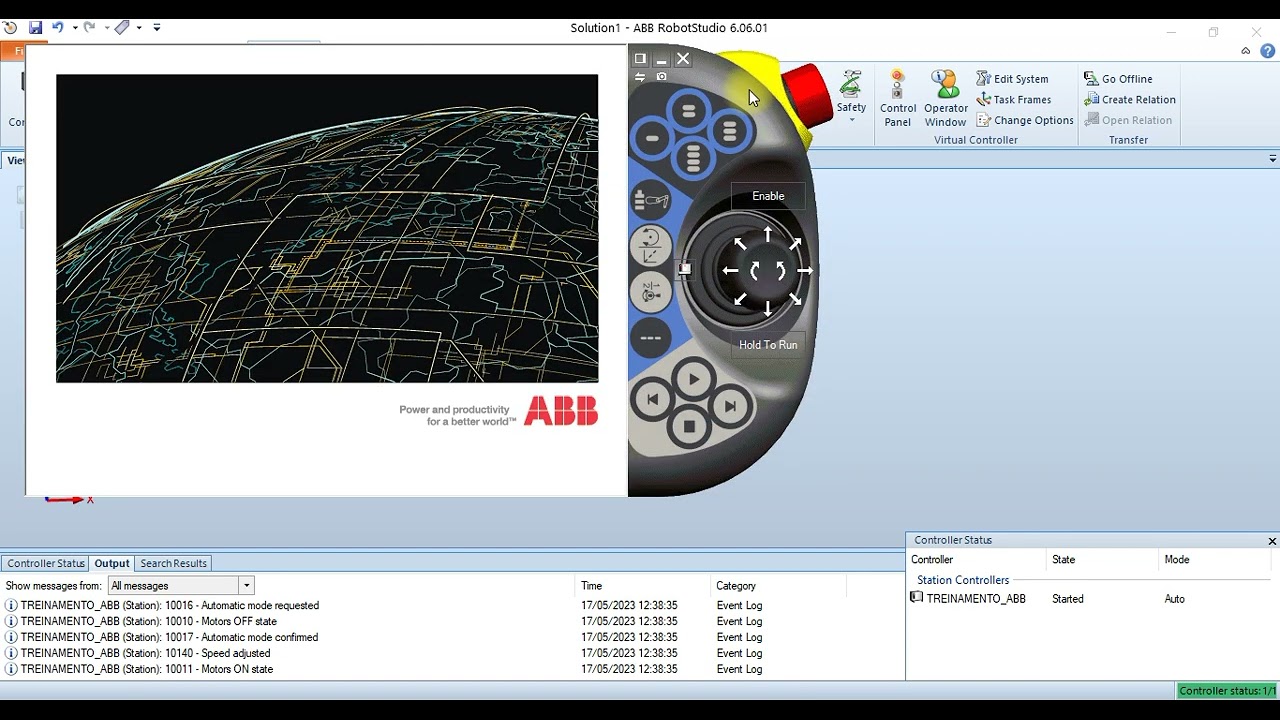Click the left programmable key with one bar
This screenshot has width=1280, height=720.
[x=652, y=139]
